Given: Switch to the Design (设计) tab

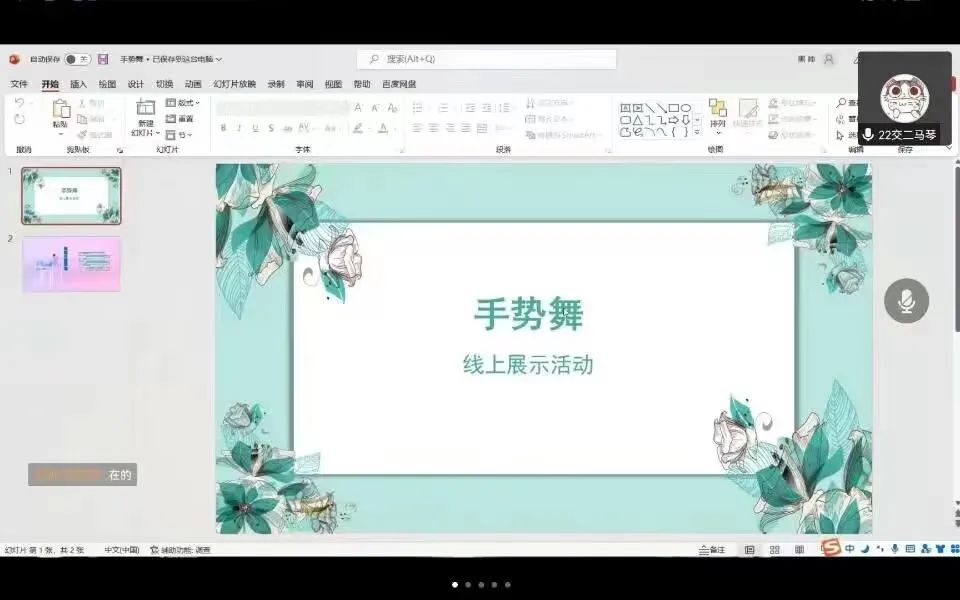Looking at the screenshot, I should 136,84.
